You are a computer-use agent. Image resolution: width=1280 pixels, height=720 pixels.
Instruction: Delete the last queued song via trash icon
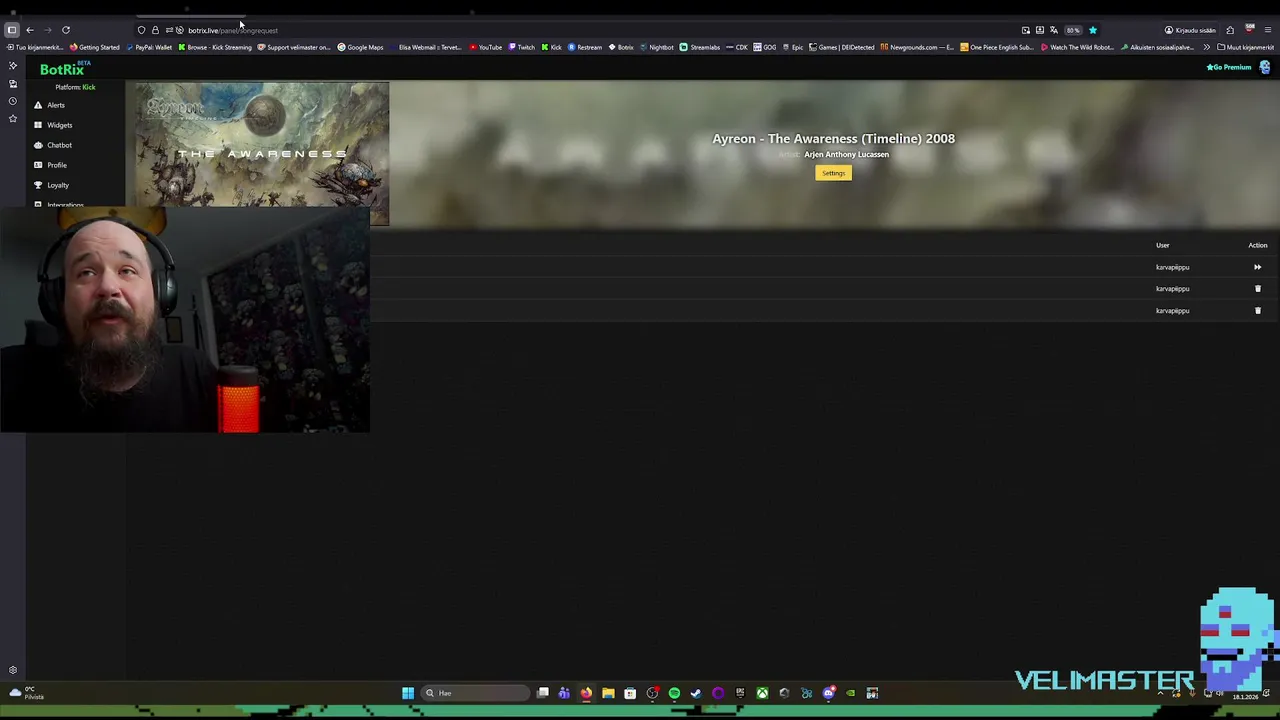pos(1258,311)
